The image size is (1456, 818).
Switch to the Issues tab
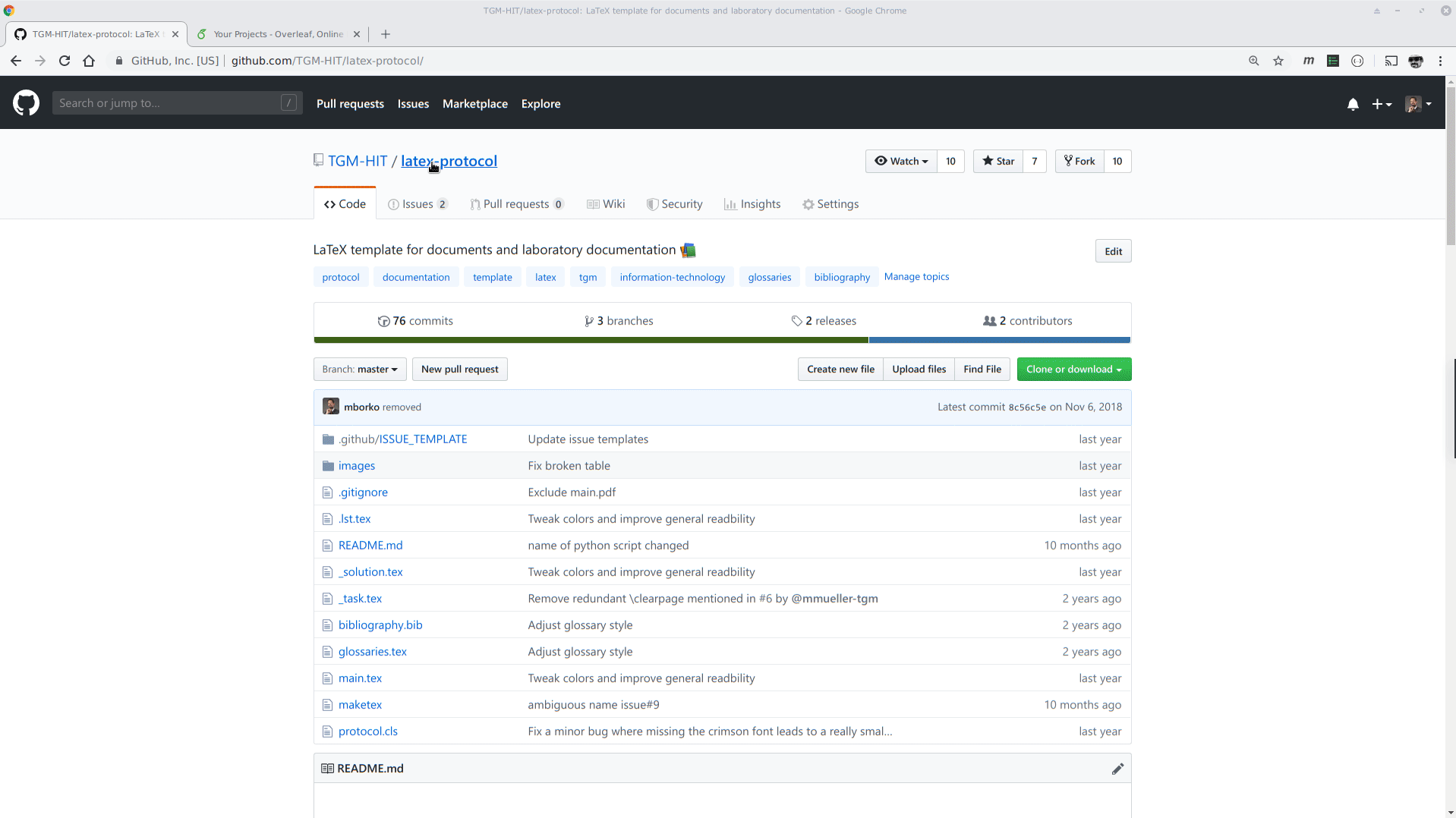tap(417, 204)
